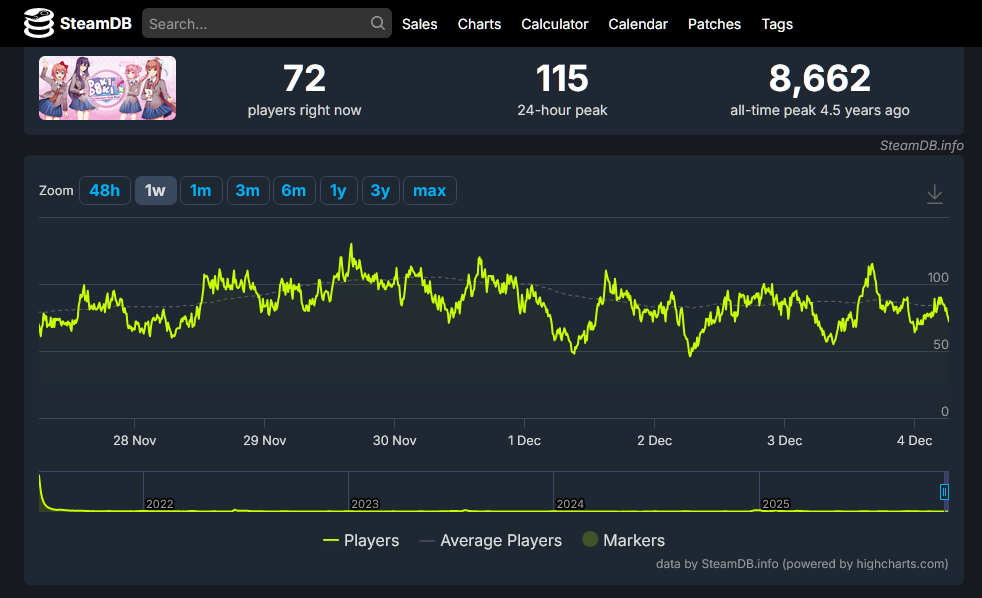This screenshot has height=598, width=982.
Task: Click the 115 24-hour peak stat
Action: [562, 90]
